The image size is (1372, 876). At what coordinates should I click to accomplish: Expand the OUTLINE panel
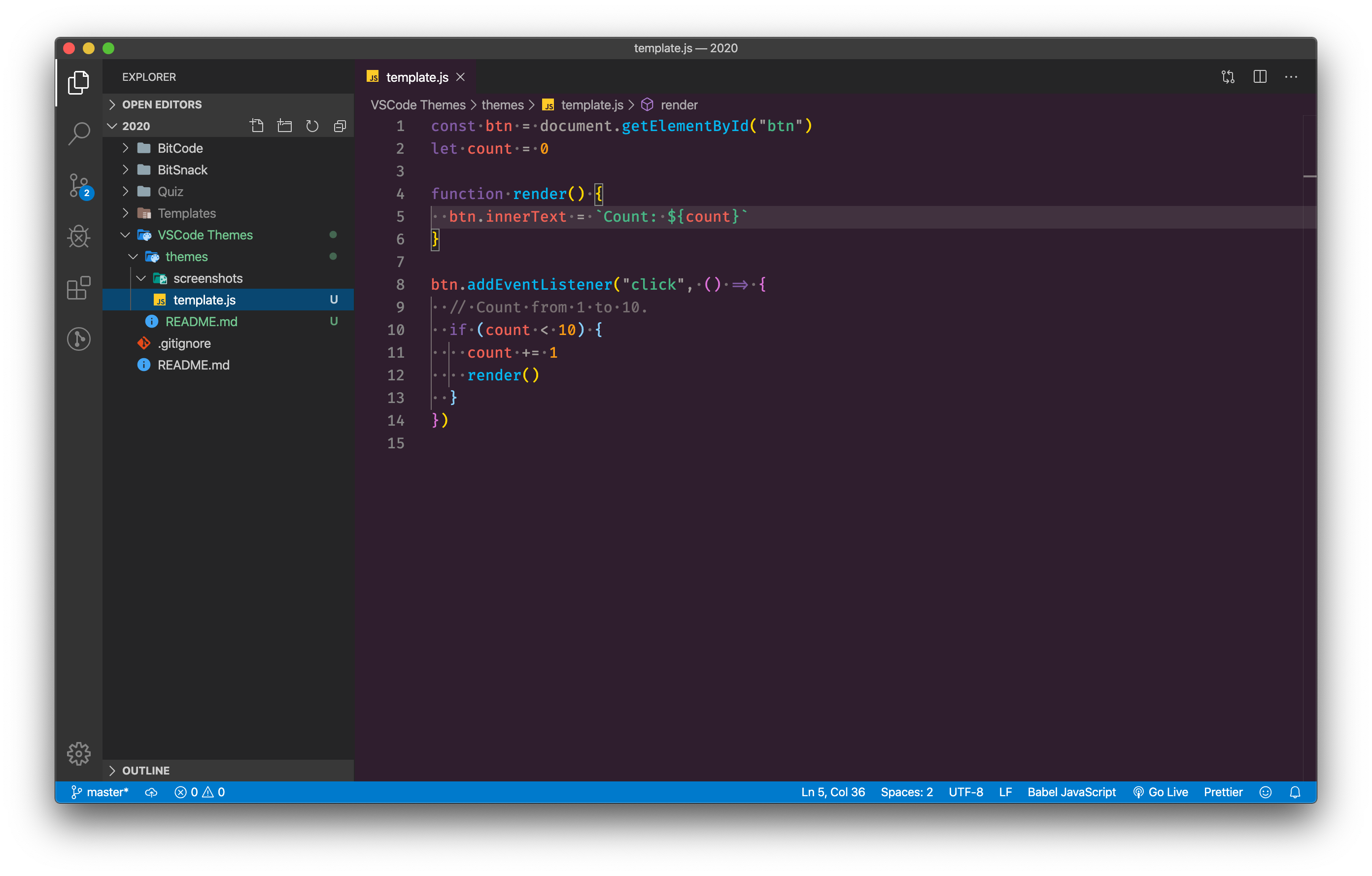coord(145,770)
